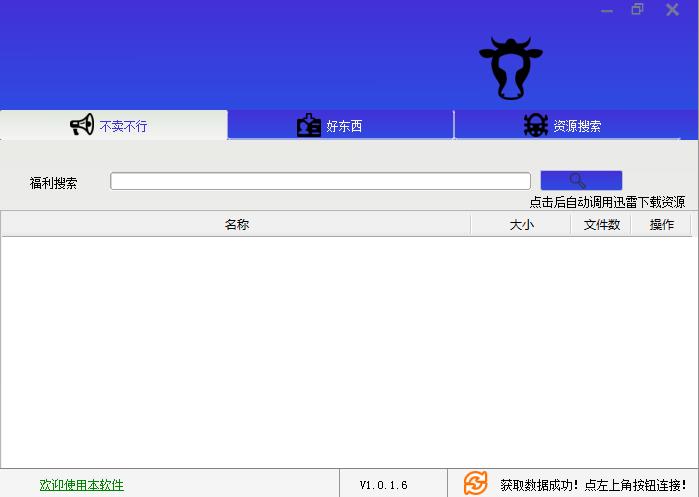Viewport: 699px width, 497px height.
Task: Select the 操作 column header
Action: pyautogui.click(x=661, y=225)
